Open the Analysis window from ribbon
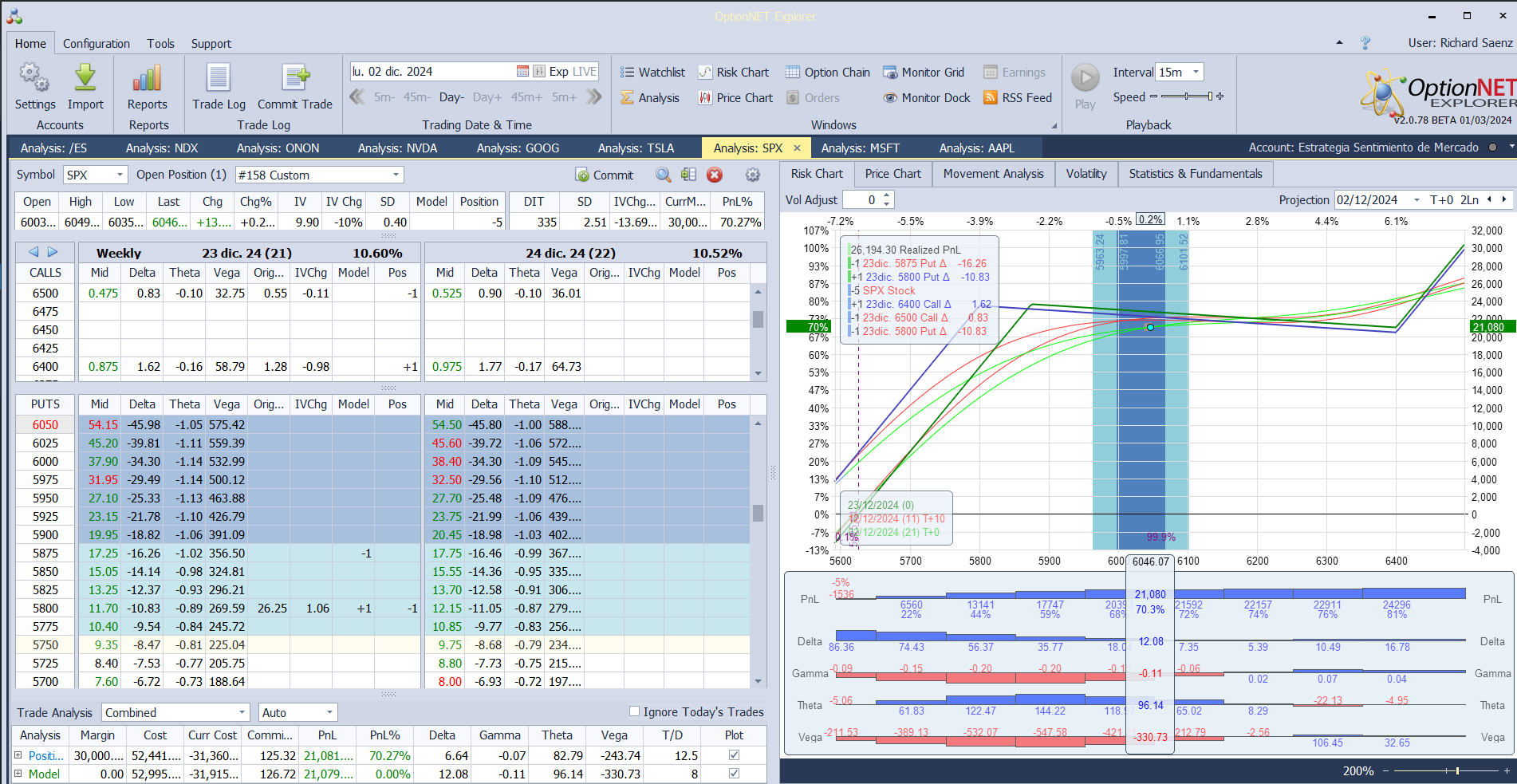 click(x=650, y=98)
